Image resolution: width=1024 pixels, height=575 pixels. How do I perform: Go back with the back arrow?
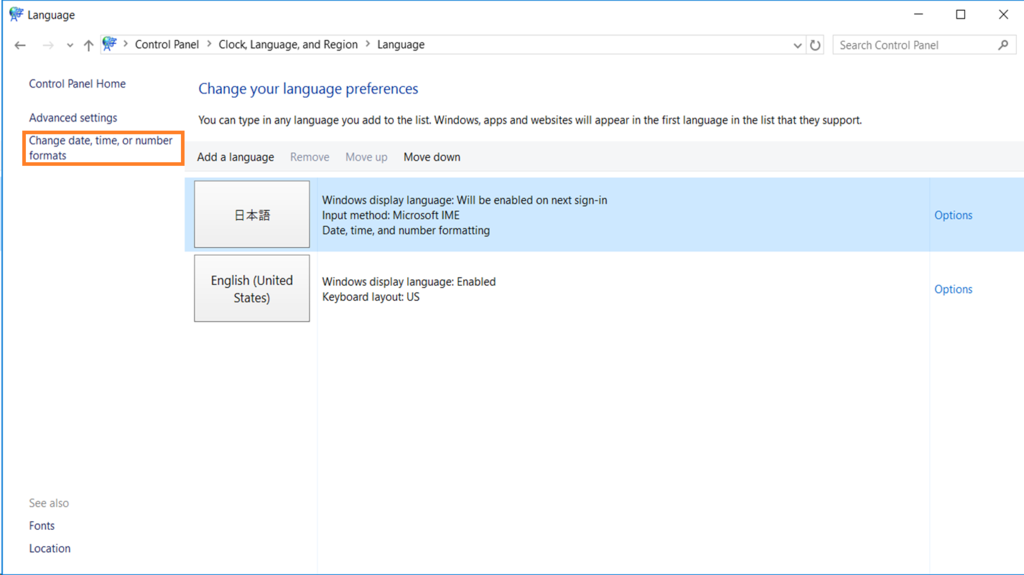coord(20,45)
